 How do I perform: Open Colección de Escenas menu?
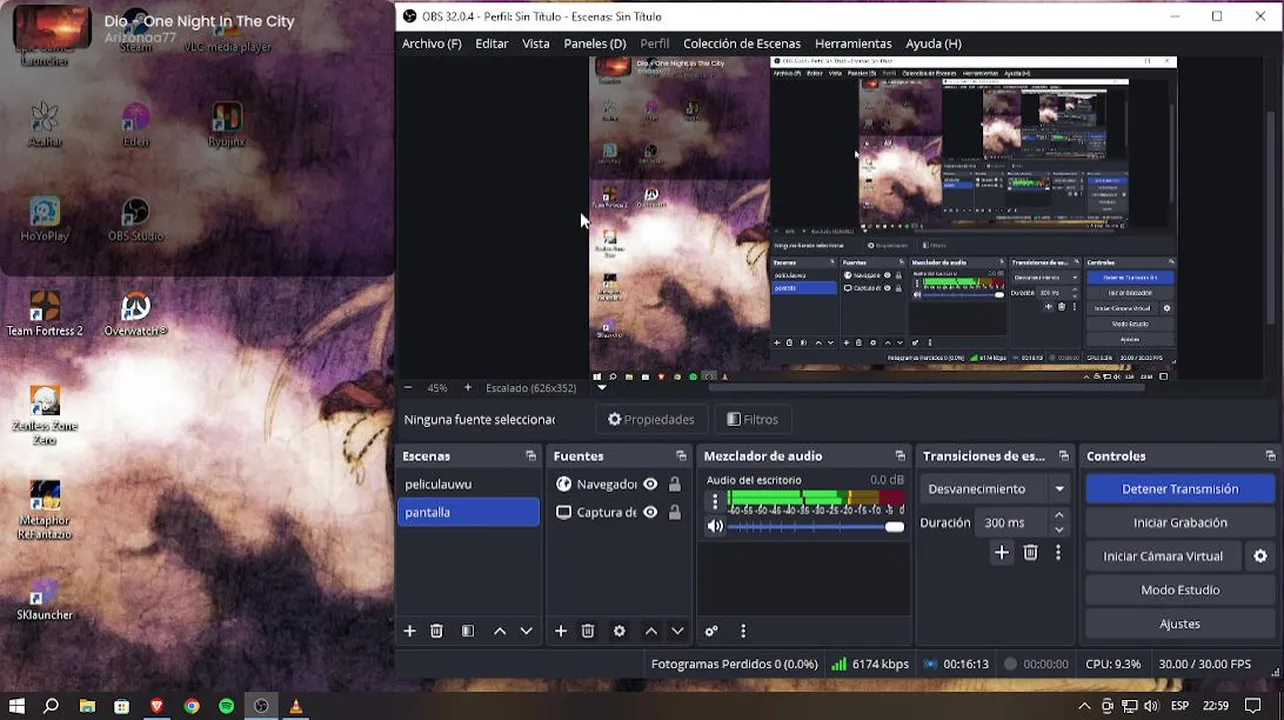pyautogui.click(x=742, y=43)
